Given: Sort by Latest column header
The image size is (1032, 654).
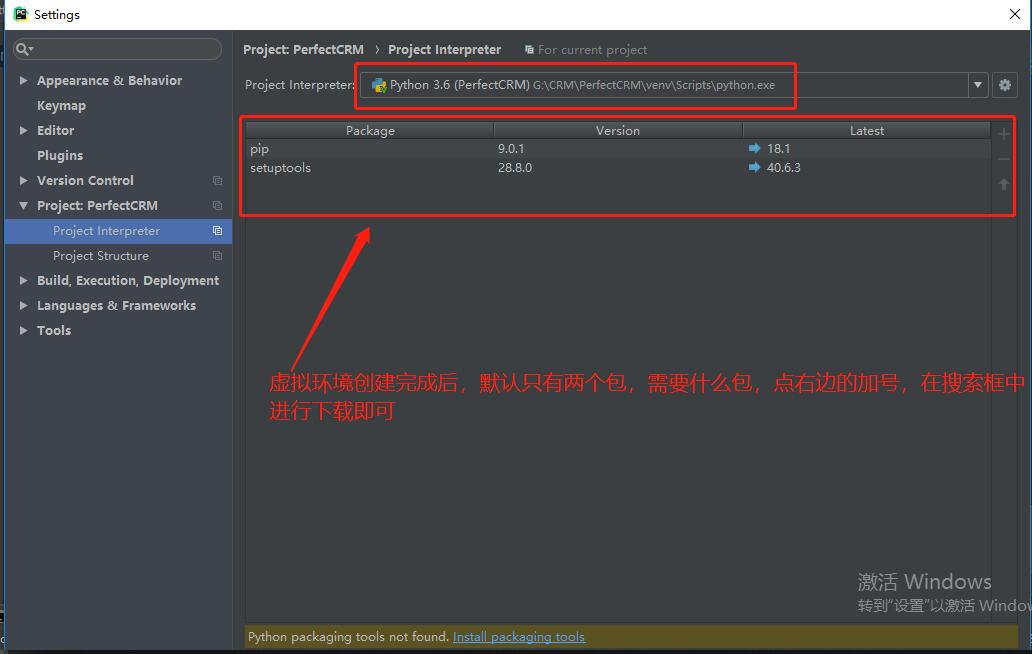Looking at the screenshot, I should [866, 130].
